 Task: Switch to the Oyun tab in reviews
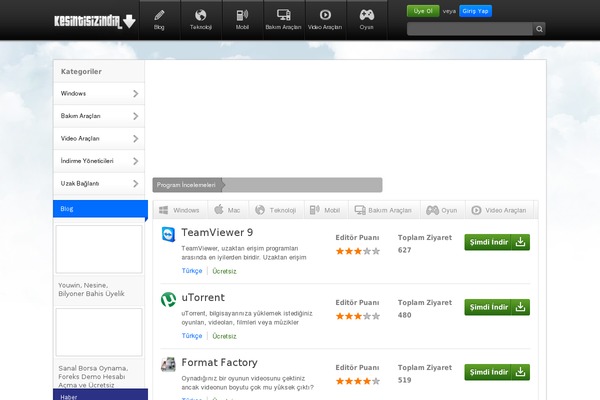(x=442, y=210)
